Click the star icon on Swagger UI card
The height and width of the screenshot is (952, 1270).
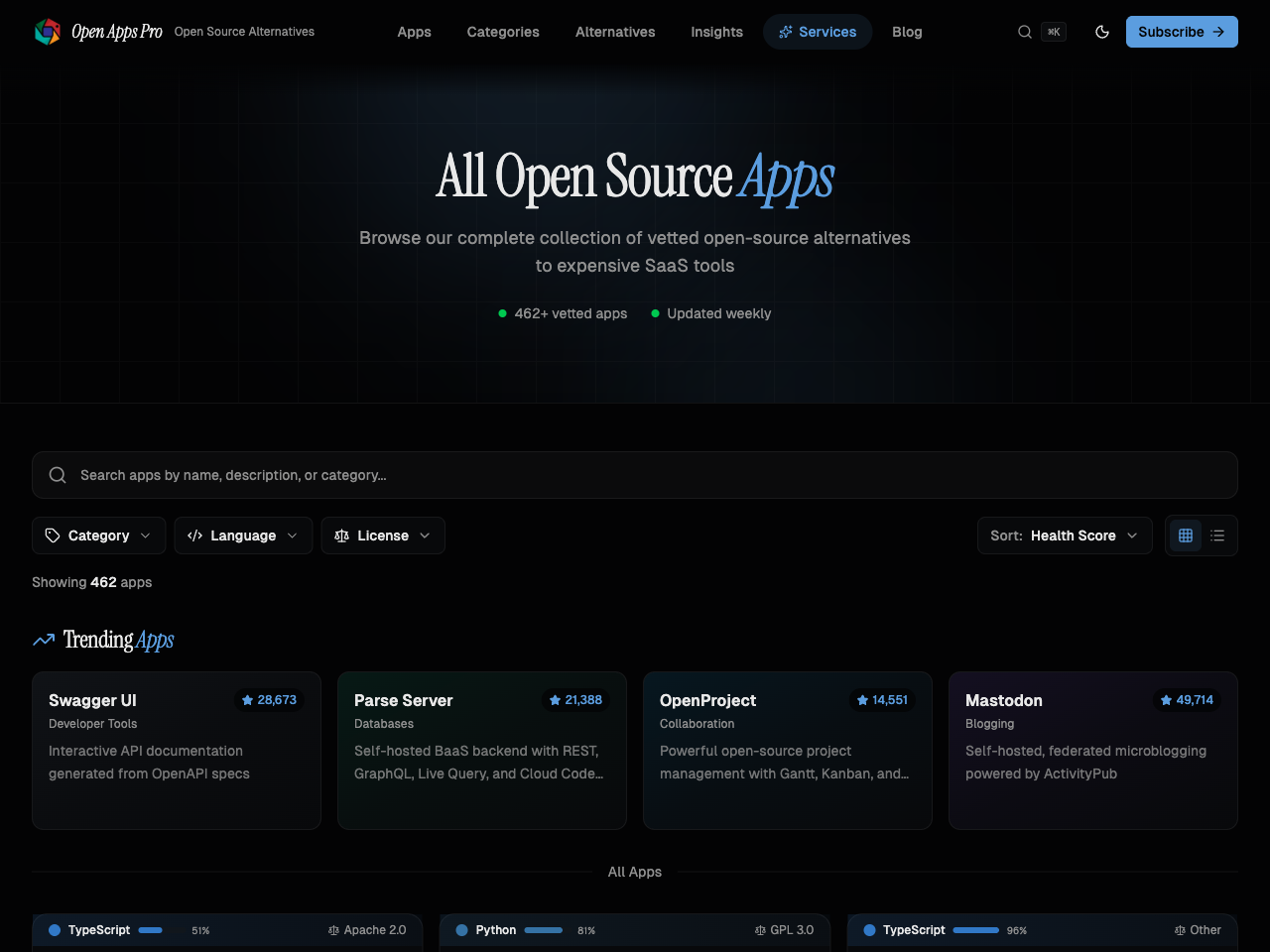click(x=248, y=700)
